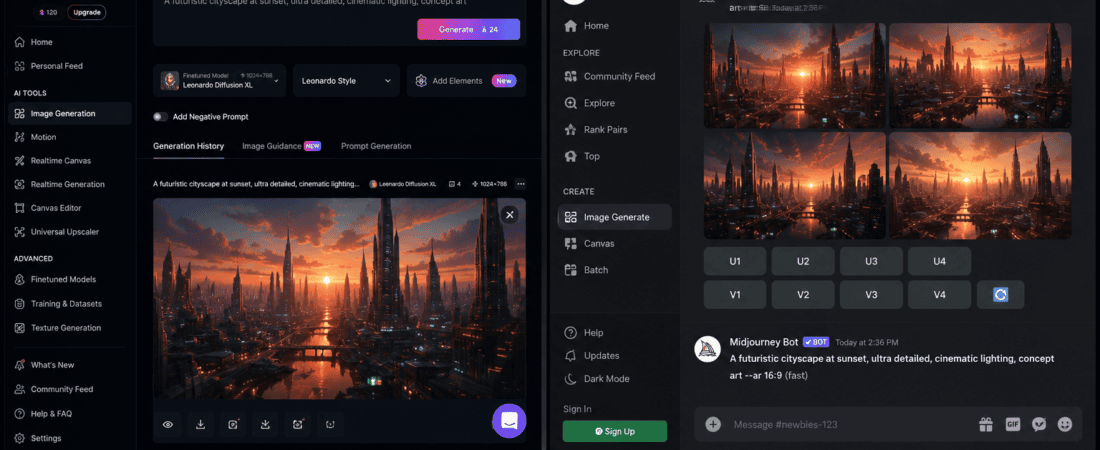Image resolution: width=1100 pixels, height=450 pixels.
Task: Upscale image with U2 button
Action: [x=803, y=261]
